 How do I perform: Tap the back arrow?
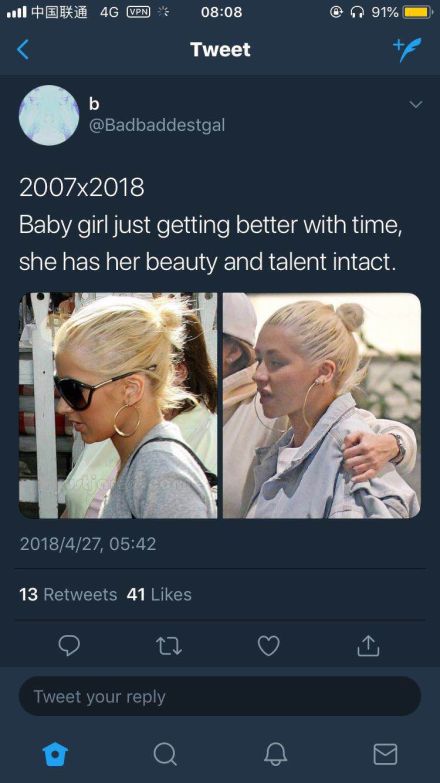pyautogui.click(x=22, y=49)
